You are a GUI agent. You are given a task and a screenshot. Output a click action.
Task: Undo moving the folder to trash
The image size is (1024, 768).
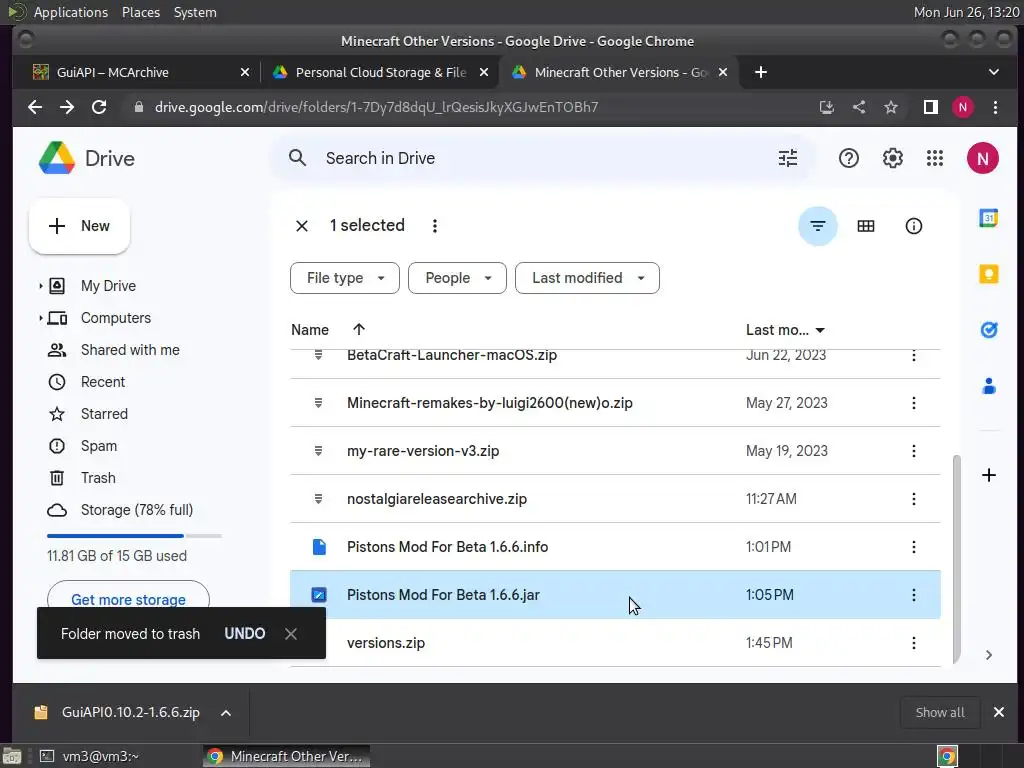[x=244, y=633]
